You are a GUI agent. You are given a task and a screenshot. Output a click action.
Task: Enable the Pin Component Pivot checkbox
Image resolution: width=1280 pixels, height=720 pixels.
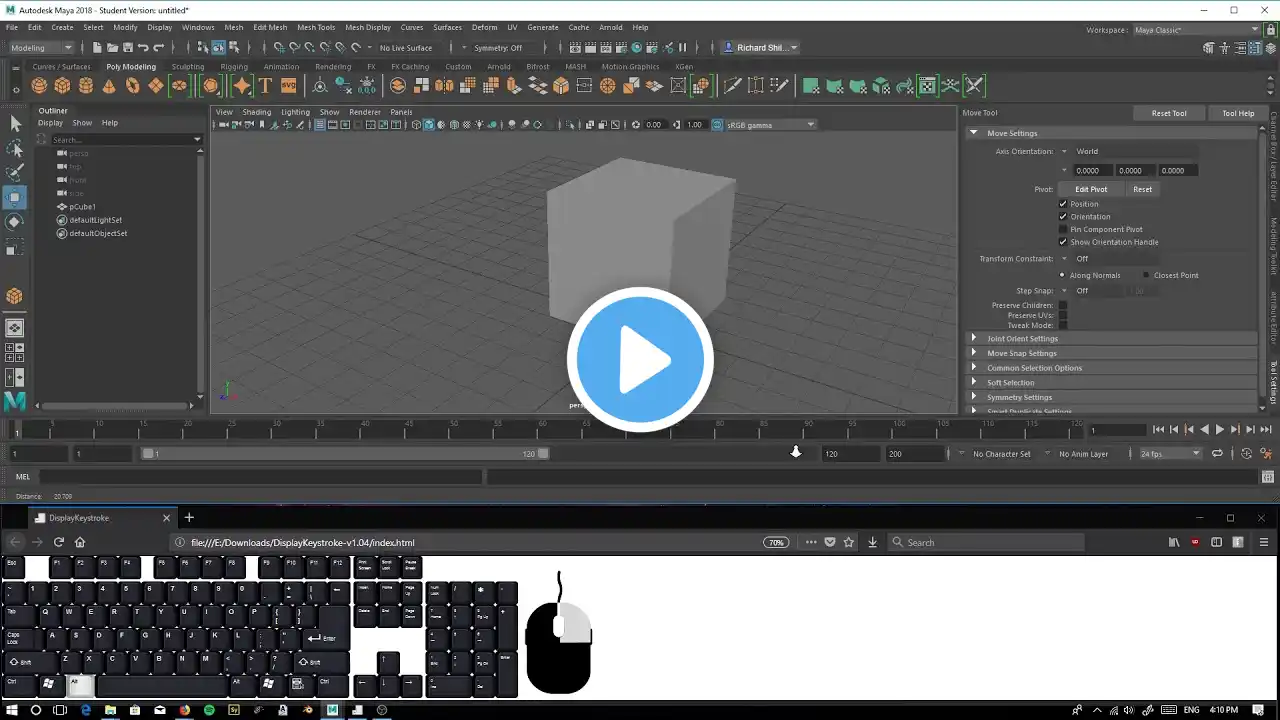(x=1063, y=229)
